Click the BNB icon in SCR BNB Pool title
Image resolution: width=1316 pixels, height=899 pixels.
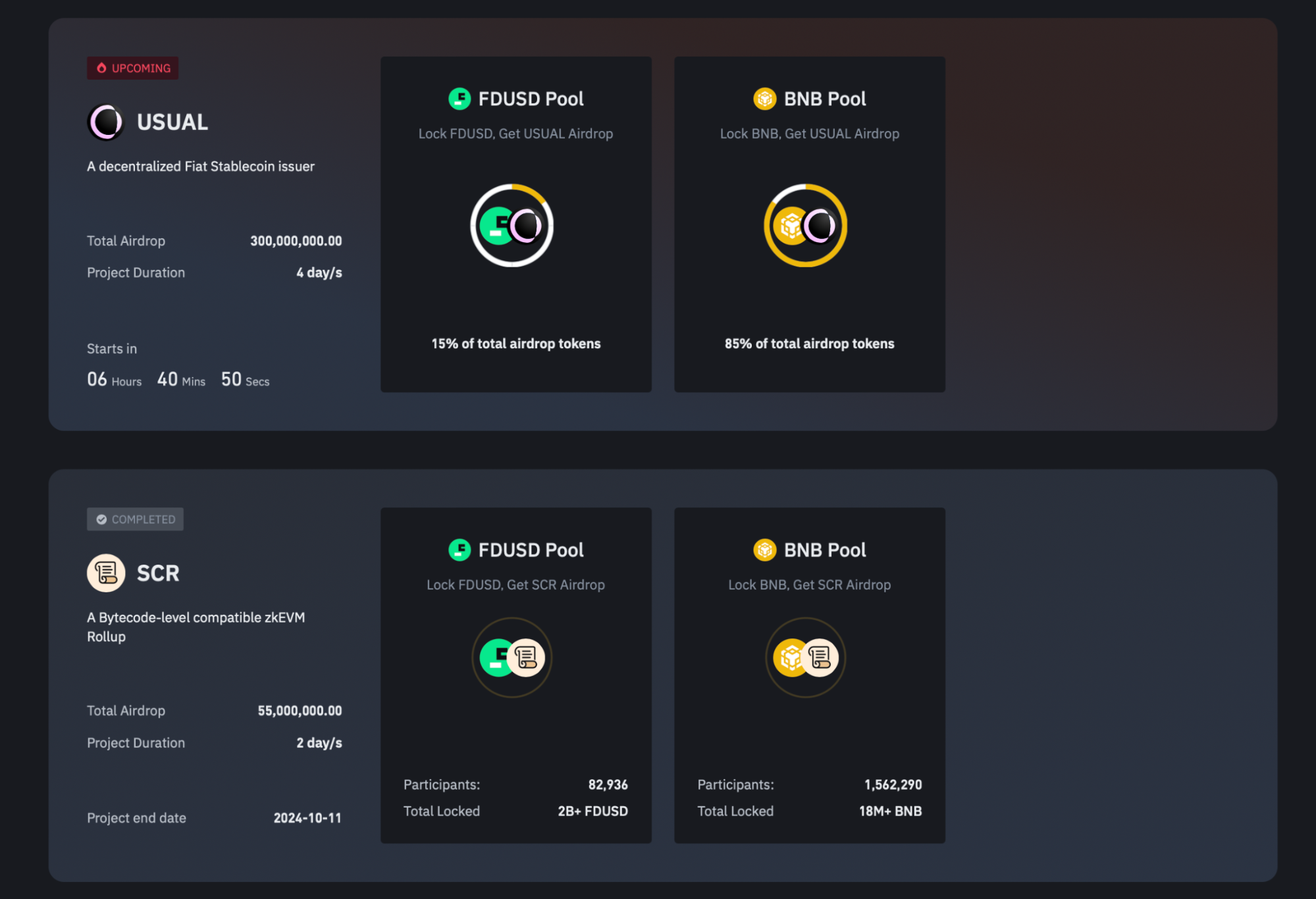pyautogui.click(x=764, y=550)
